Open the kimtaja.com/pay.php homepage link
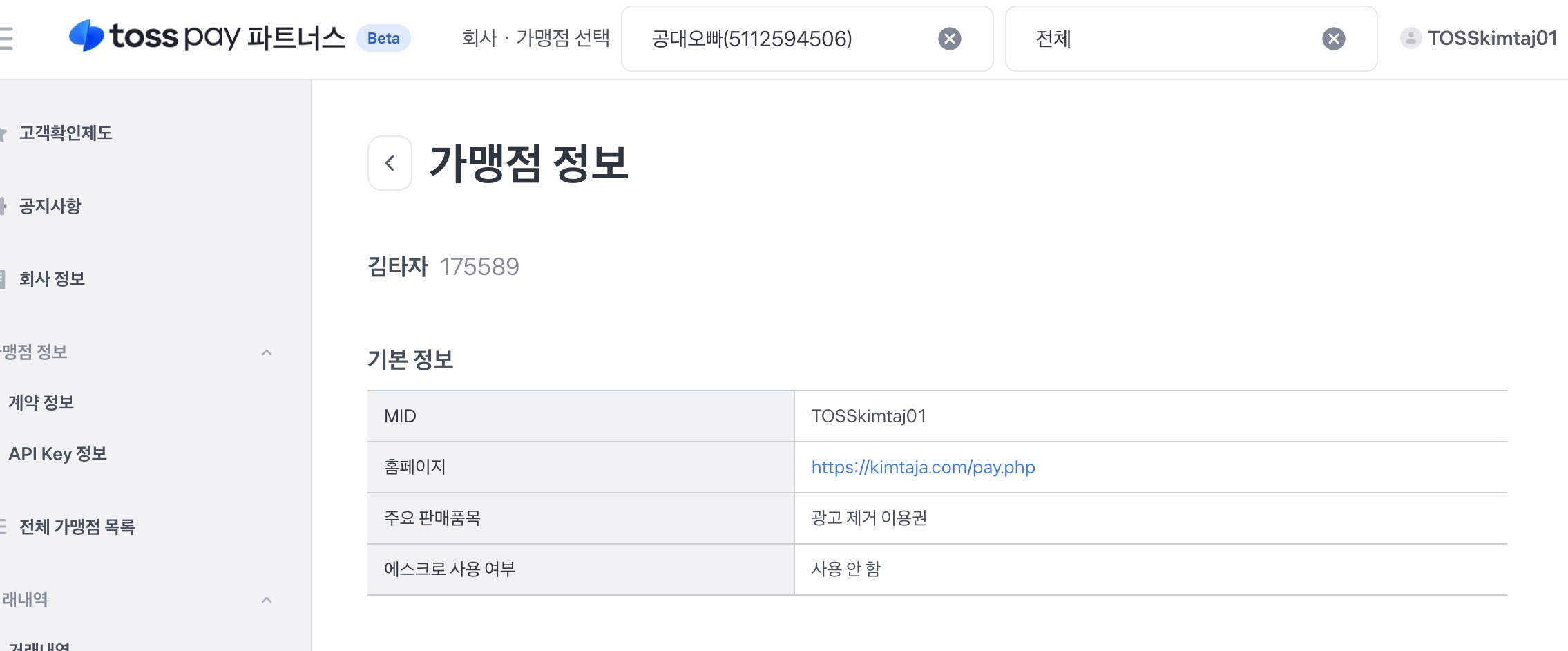 coord(923,468)
